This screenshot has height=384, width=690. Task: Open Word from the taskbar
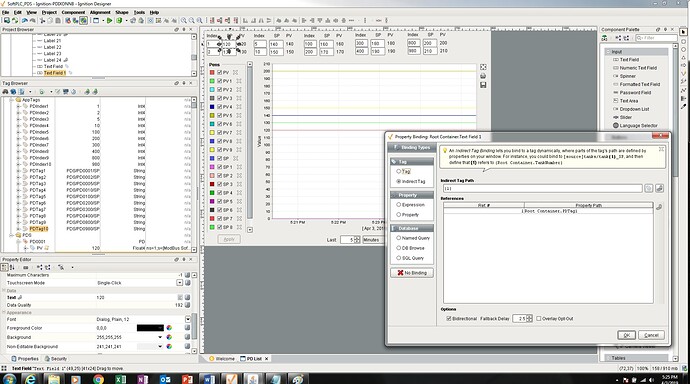tap(209, 379)
